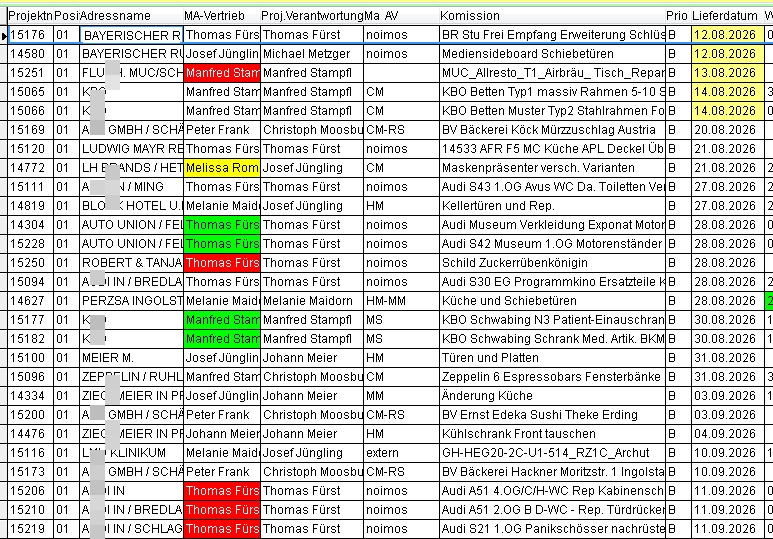Viewport: 773px width, 539px height.
Task: Click the Proj.Verantwortung column header
Action: tap(312, 16)
